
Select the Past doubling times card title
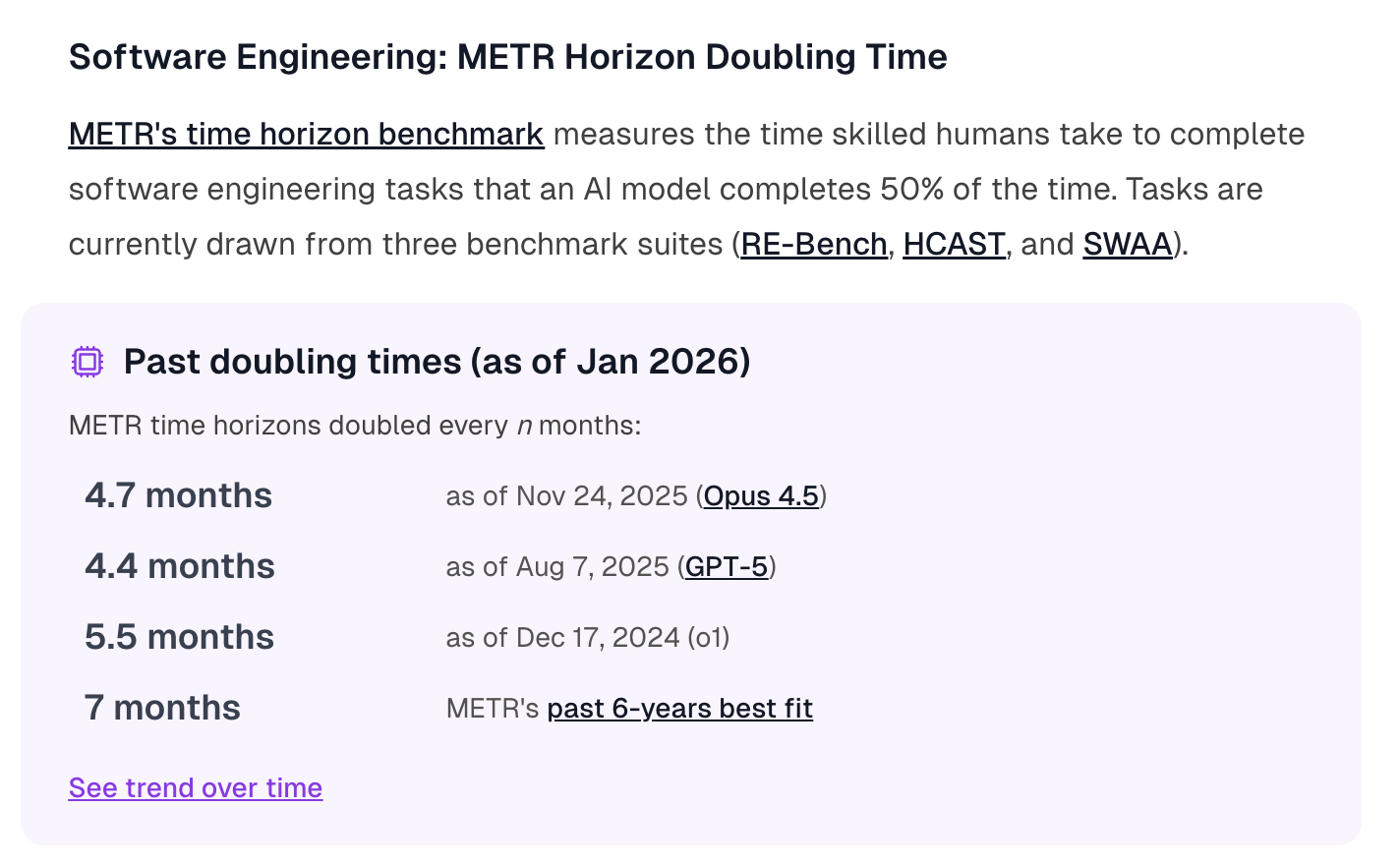tap(437, 362)
